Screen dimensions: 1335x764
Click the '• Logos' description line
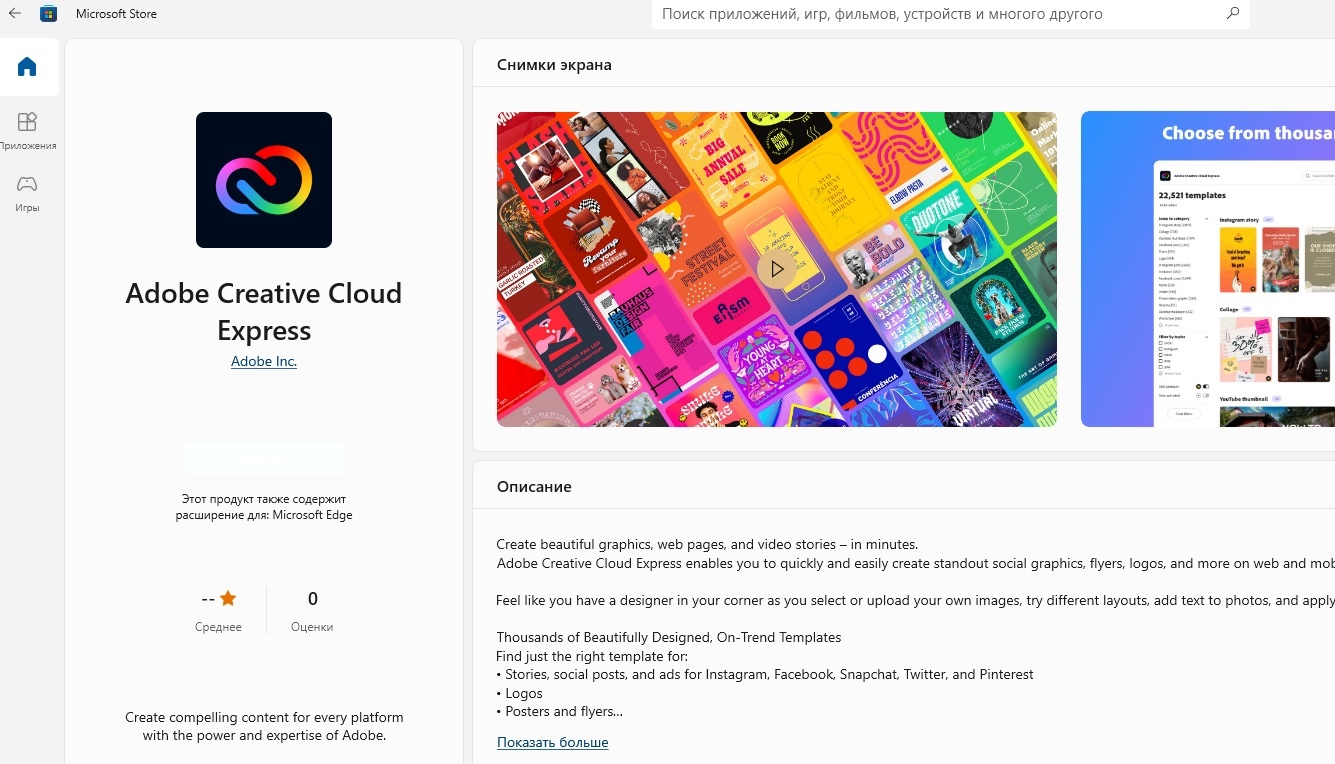pos(520,693)
